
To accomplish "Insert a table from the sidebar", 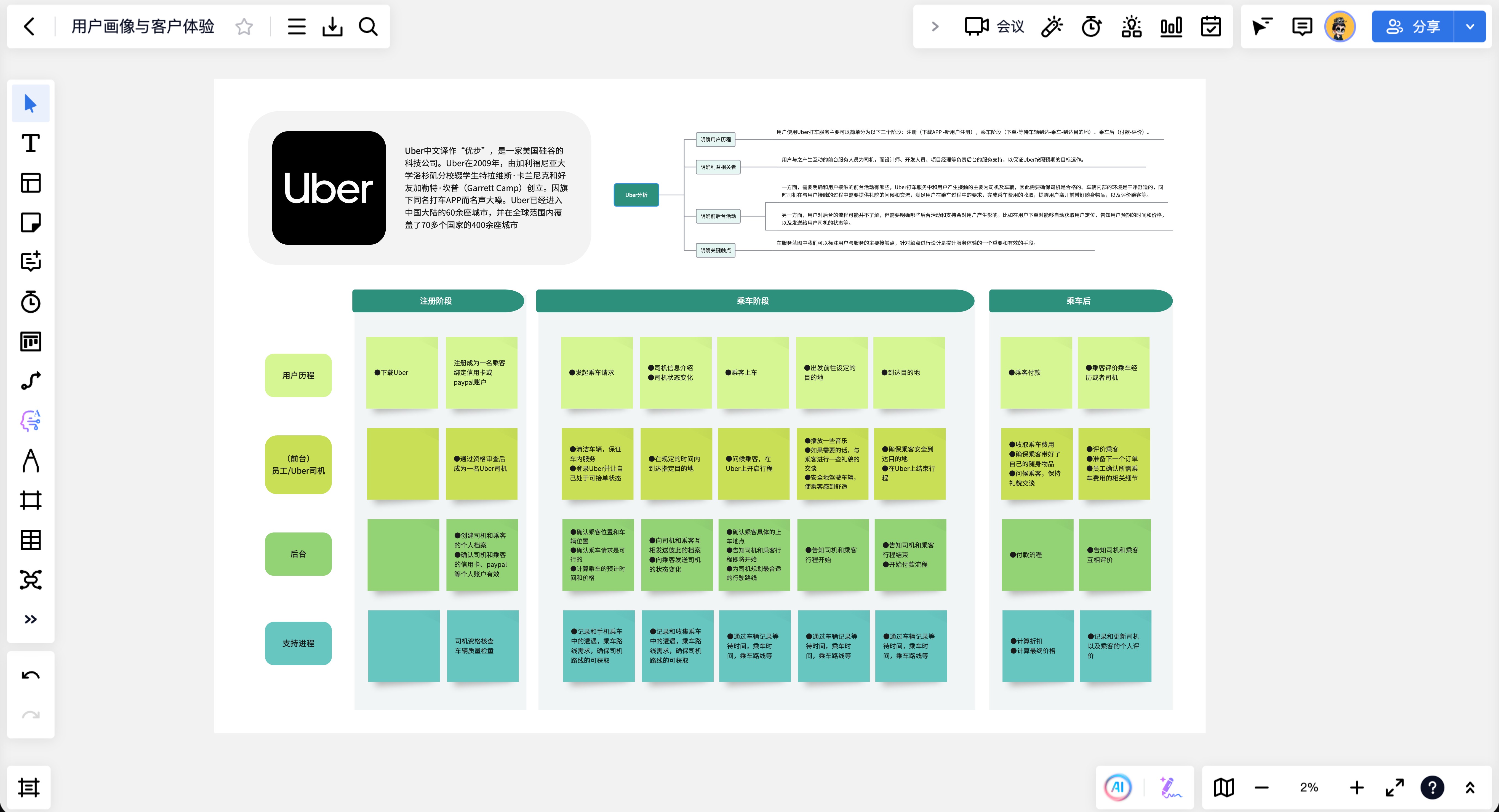I will (30, 540).
